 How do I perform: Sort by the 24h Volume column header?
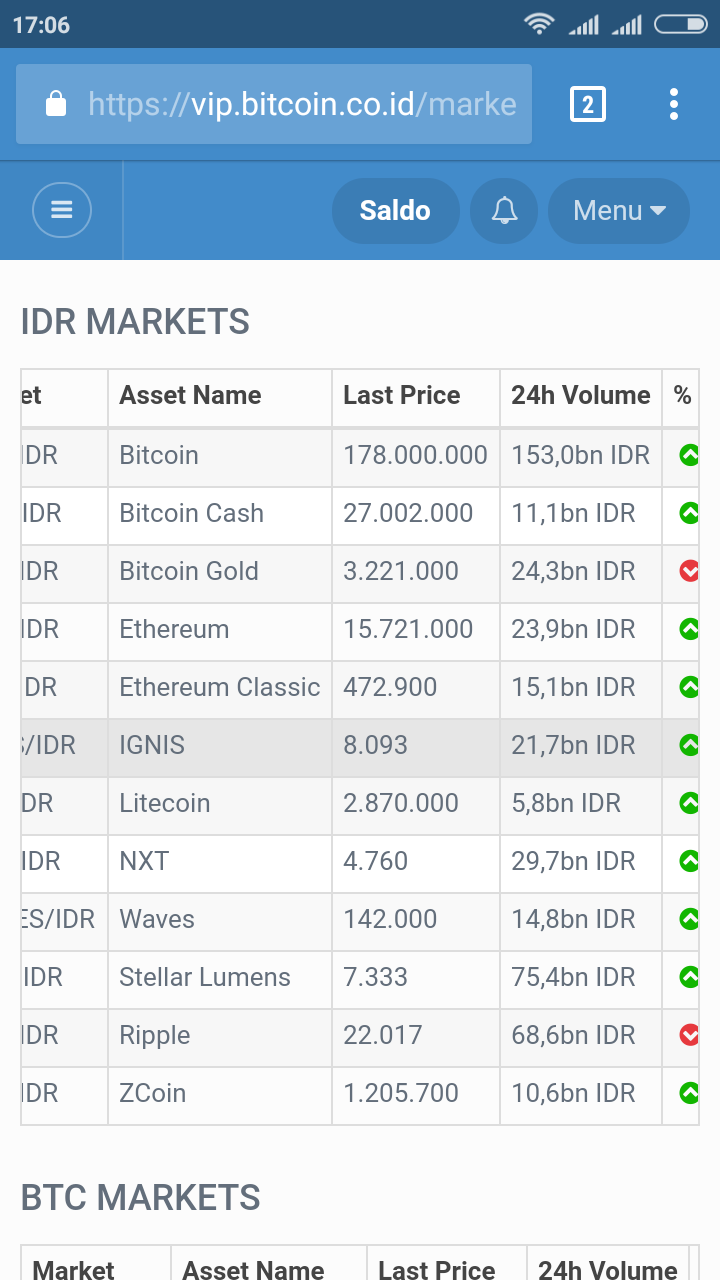[x=580, y=396]
